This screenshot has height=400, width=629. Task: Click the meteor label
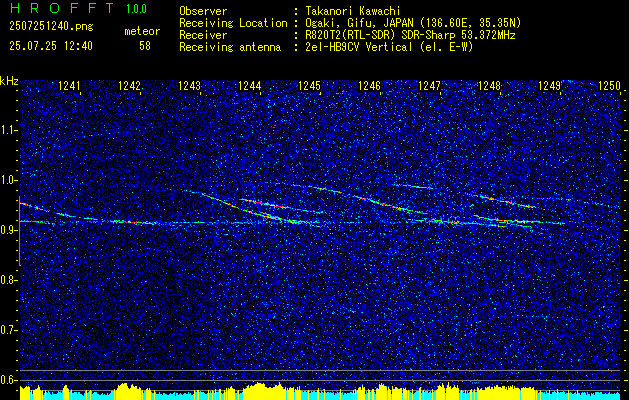(x=142, y=31)
